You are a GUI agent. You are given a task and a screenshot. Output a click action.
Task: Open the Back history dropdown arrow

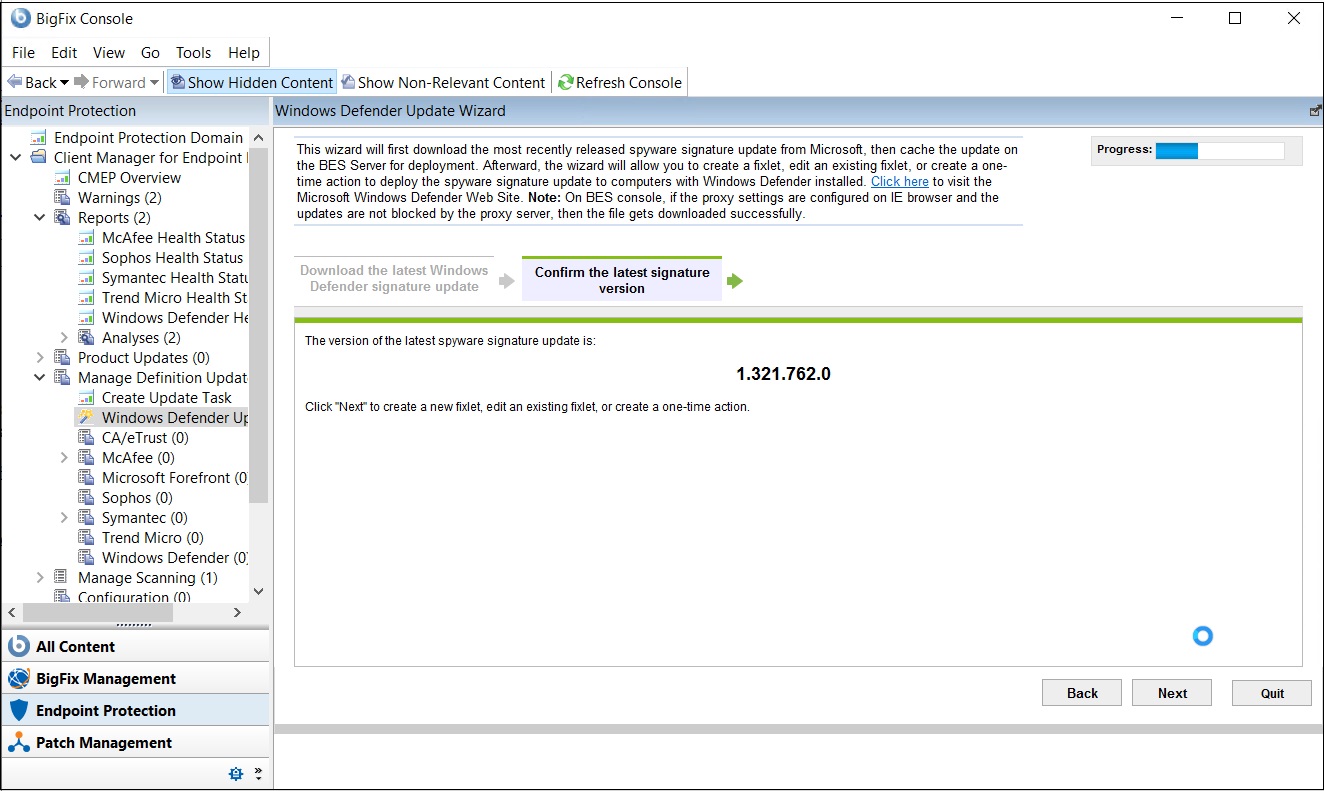point(65,83)
